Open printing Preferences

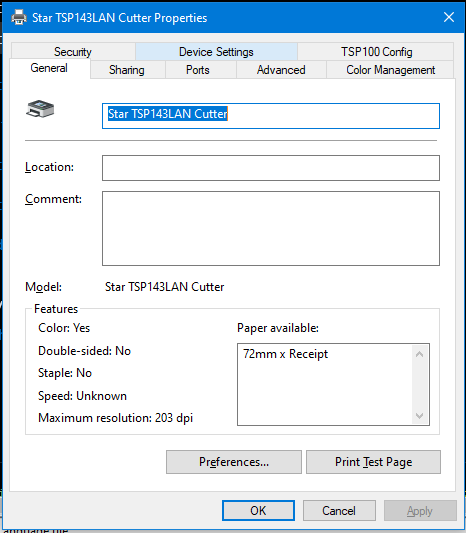point(234,462)
